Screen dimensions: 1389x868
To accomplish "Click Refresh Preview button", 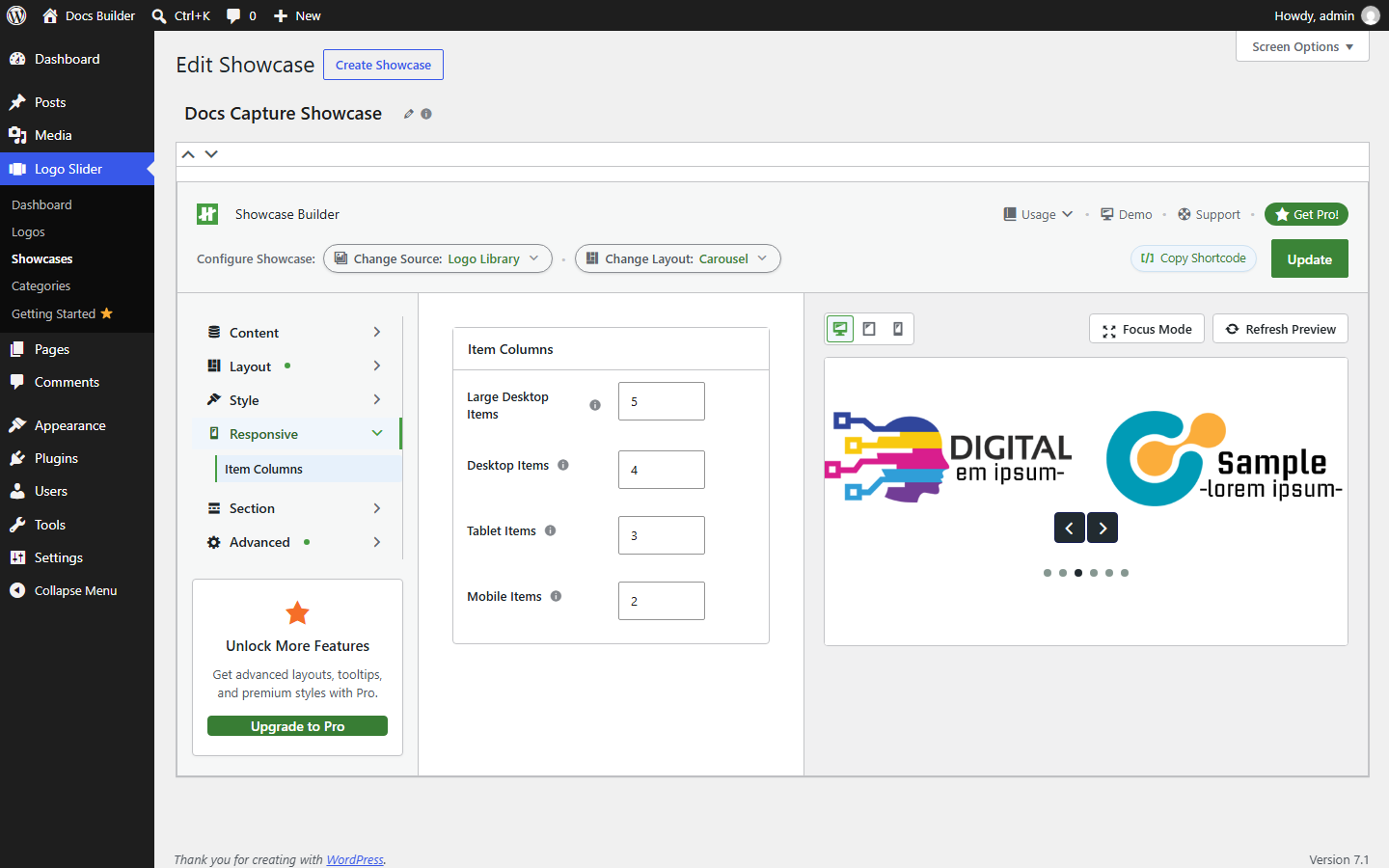I will tap(1280, 329).
